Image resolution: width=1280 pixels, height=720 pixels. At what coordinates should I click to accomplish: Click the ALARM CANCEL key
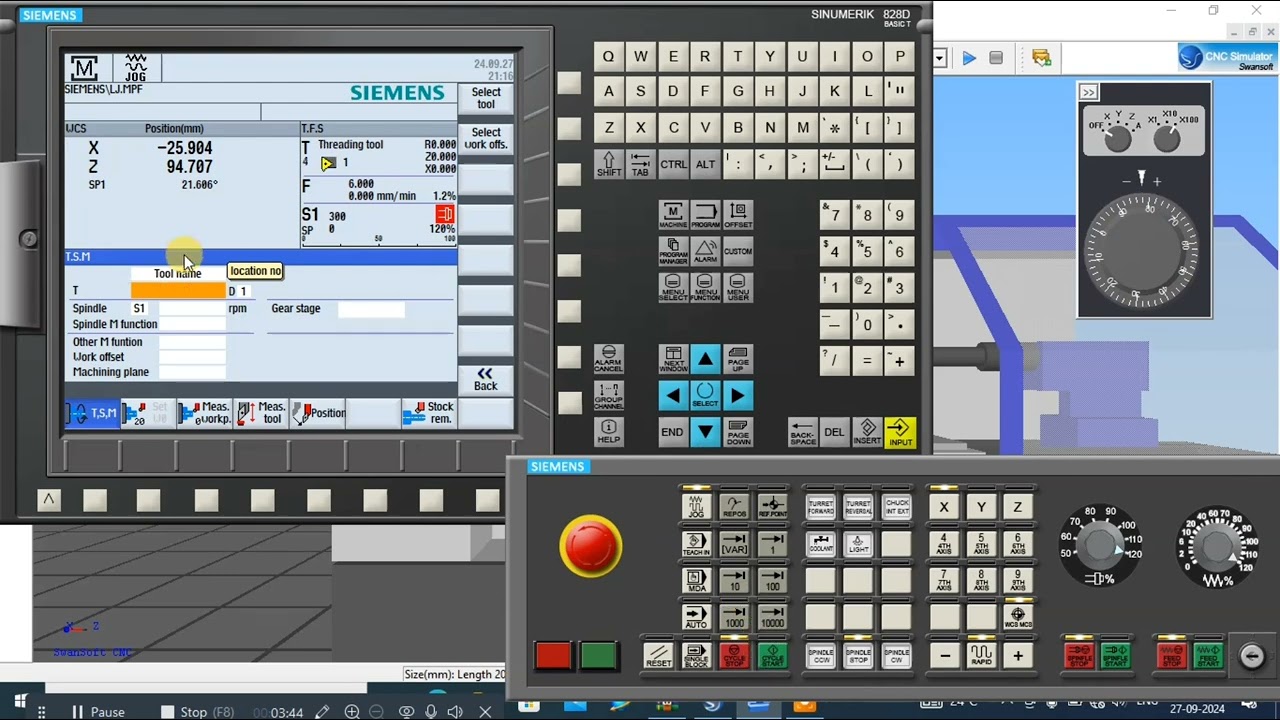click(608, 359)
